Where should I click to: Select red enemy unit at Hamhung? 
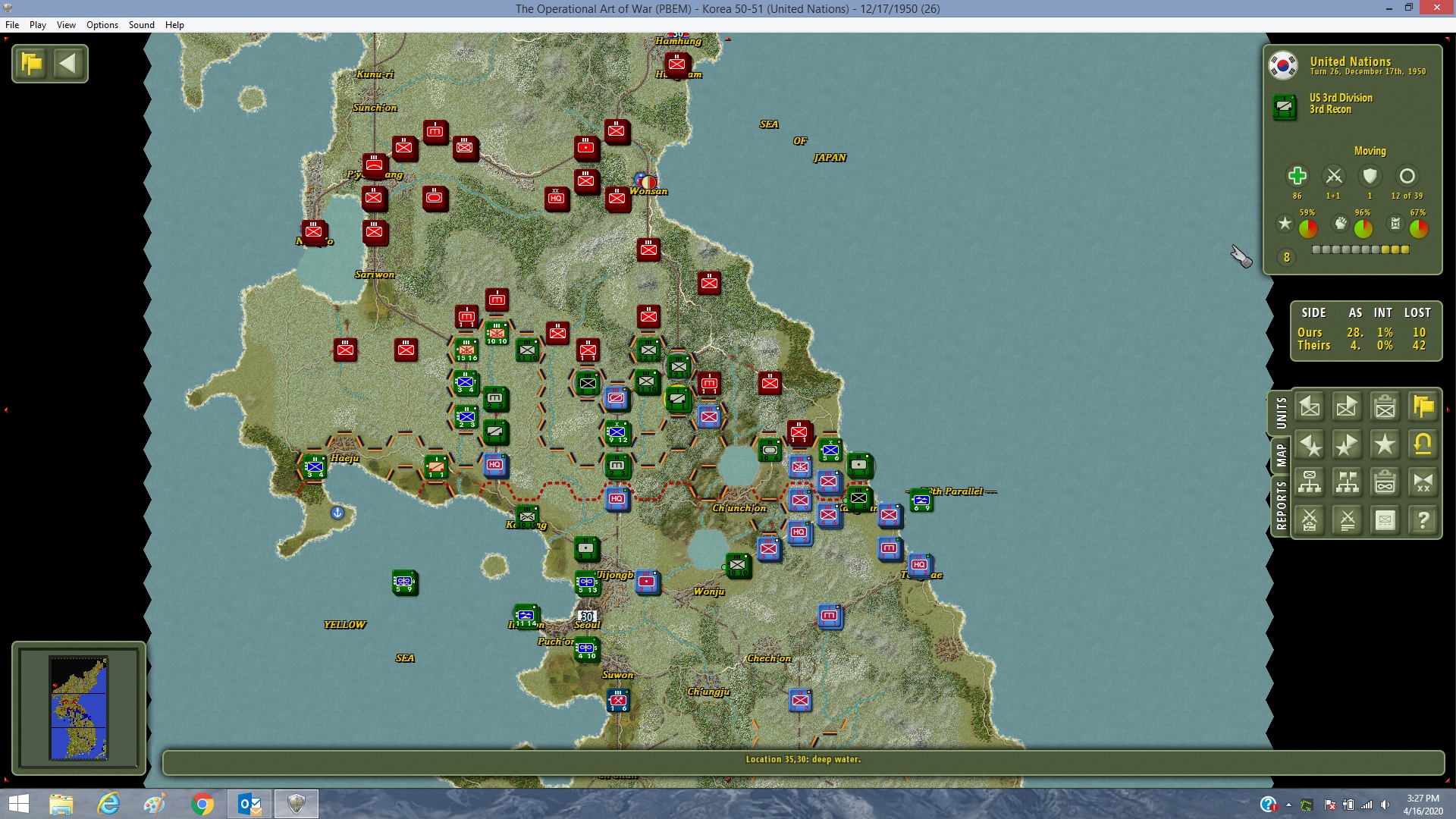tap(677, 64)
